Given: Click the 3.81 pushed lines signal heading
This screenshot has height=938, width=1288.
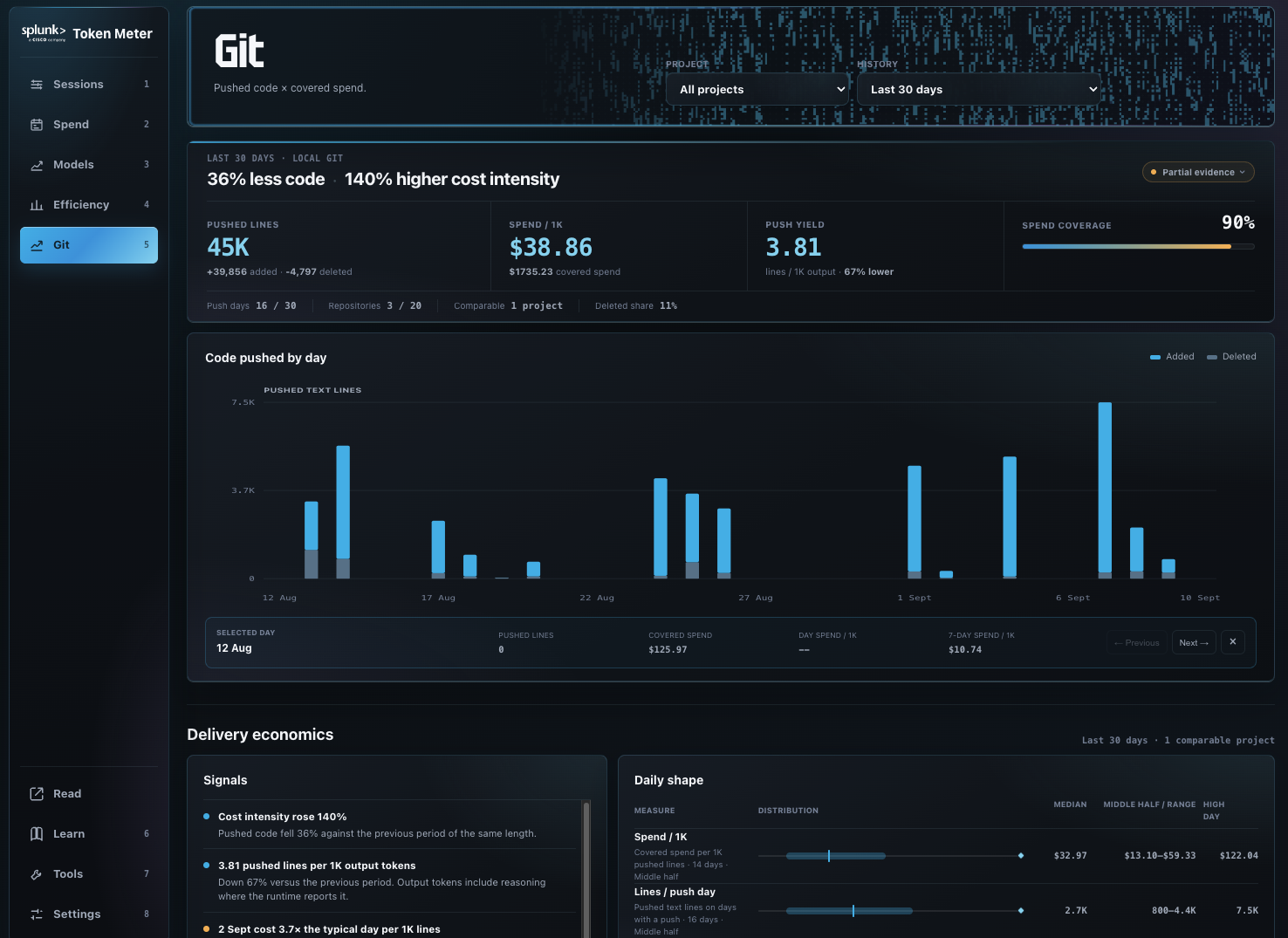Looking at the screenshot, I should pyautogui.click(x=317, y=866).
